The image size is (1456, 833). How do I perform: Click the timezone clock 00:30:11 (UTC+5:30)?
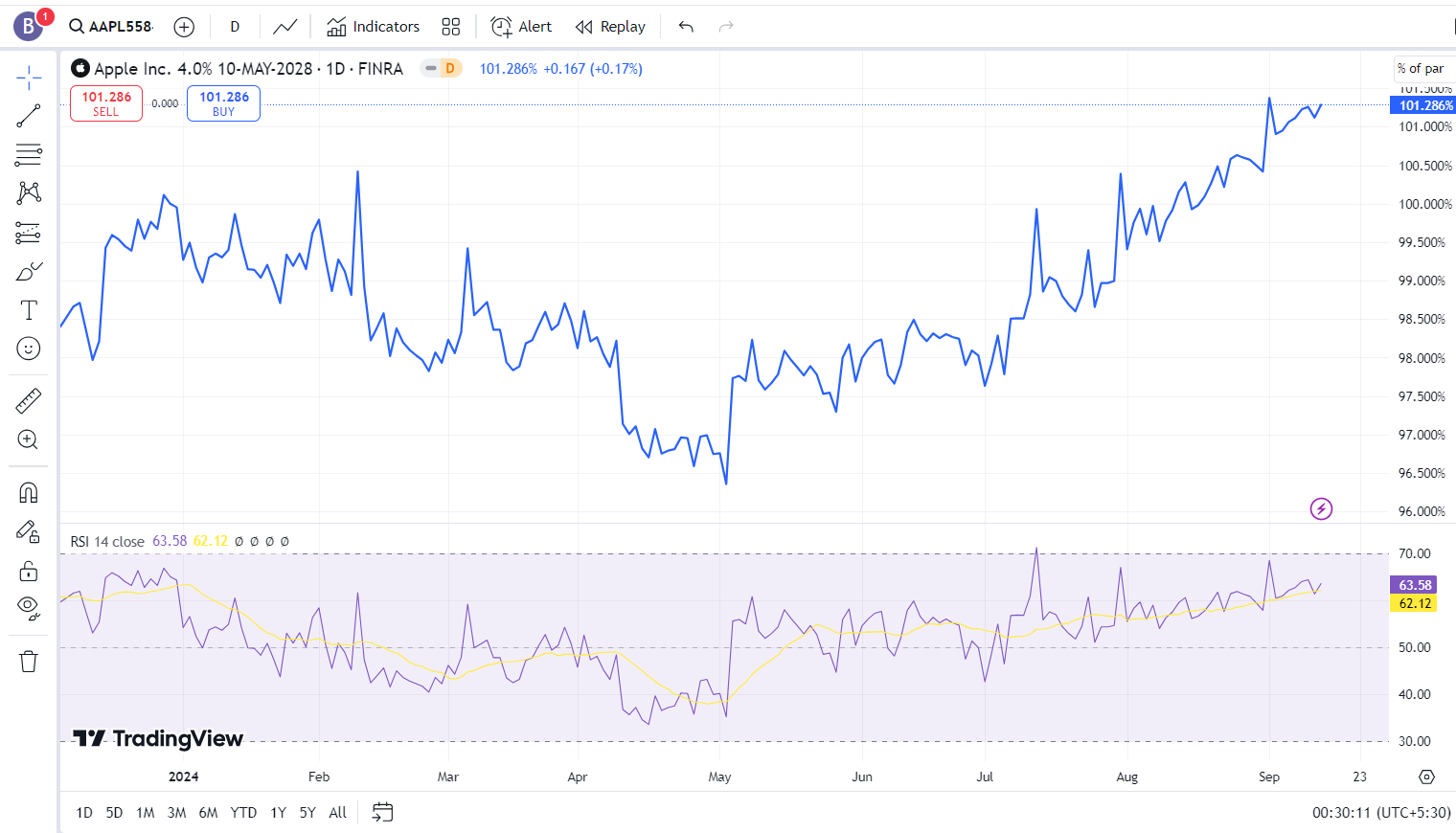1380,813
